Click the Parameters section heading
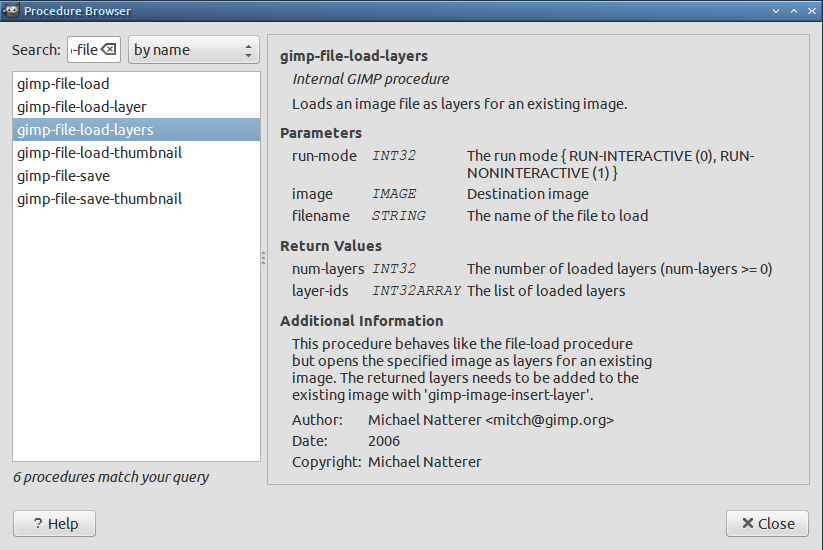The height and width of the screenshot is (550, 823). tap(321, 133)
